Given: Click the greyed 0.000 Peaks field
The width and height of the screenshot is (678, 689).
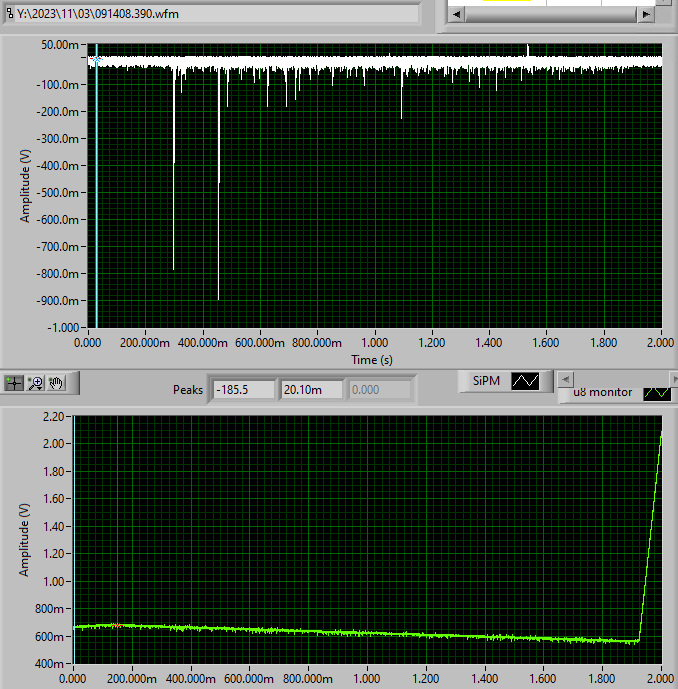Looking at the screenshot, I should (379, 390).
